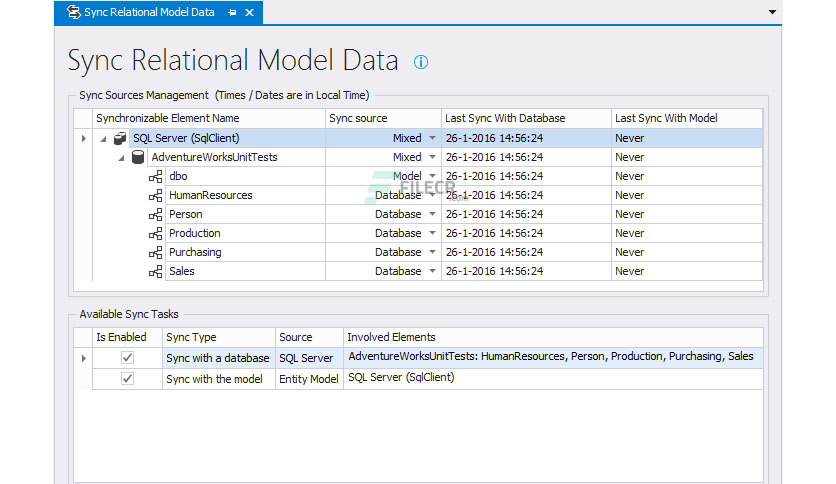836x484 pixels.
Task: Click 'Sync with the model' sync type cell
Action: (x=219, y=379)
